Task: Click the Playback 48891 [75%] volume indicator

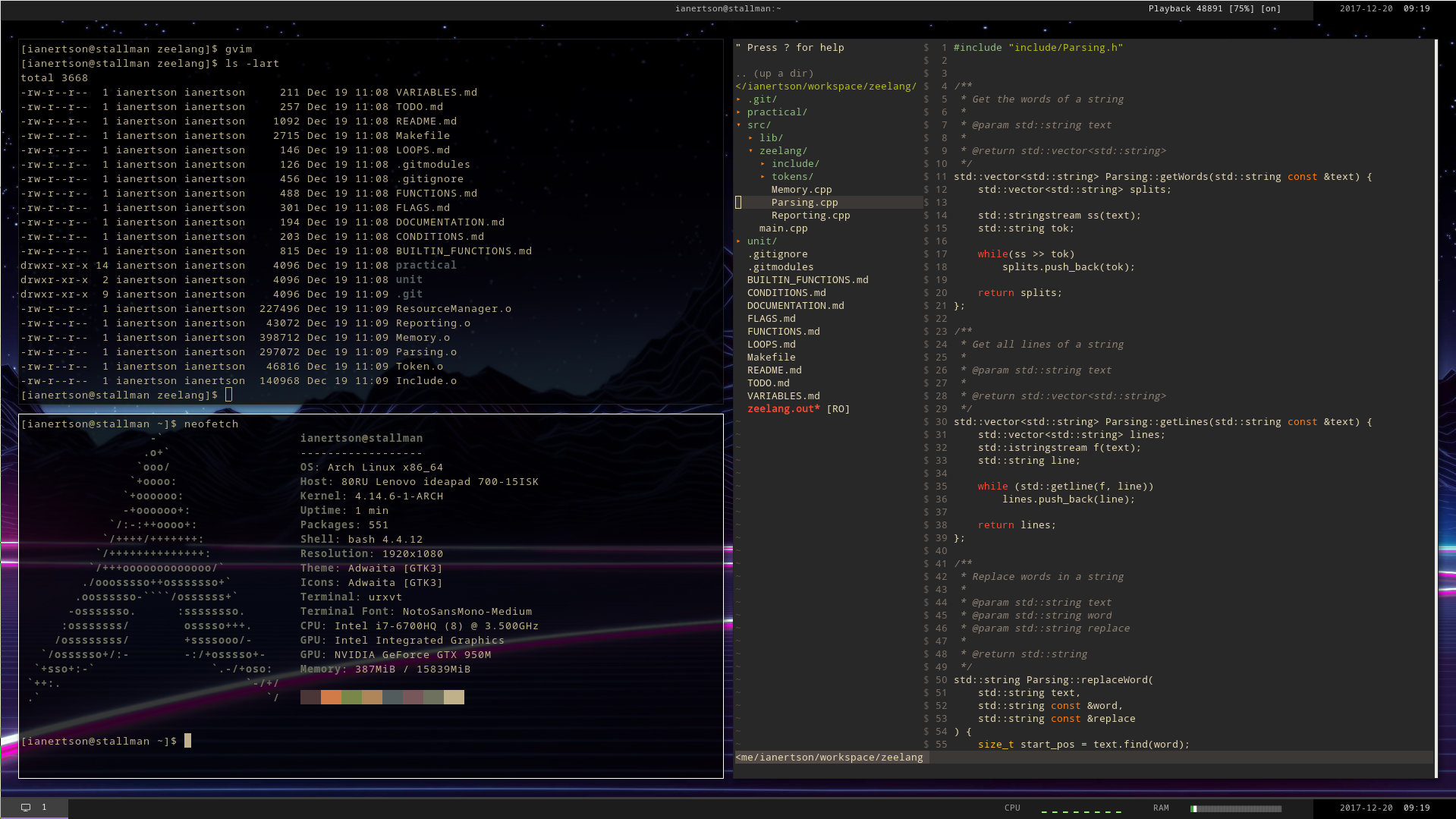Action: 1214,9
